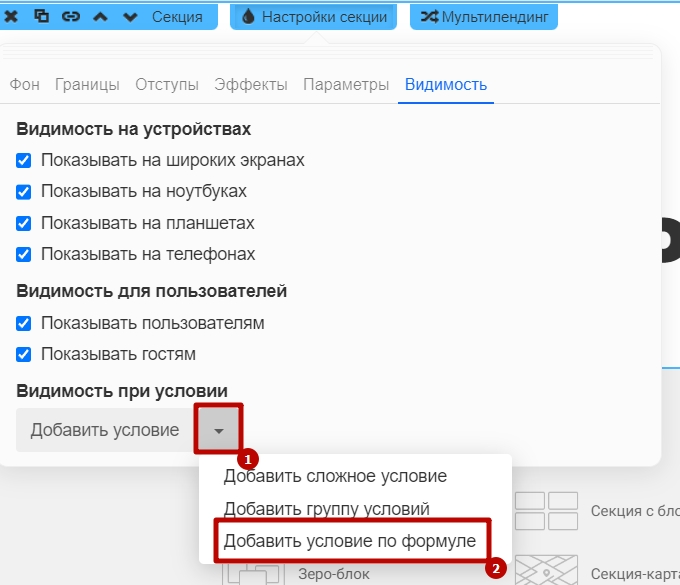
Task: Switch to the Фон tab
Action: tap(24, 84)
